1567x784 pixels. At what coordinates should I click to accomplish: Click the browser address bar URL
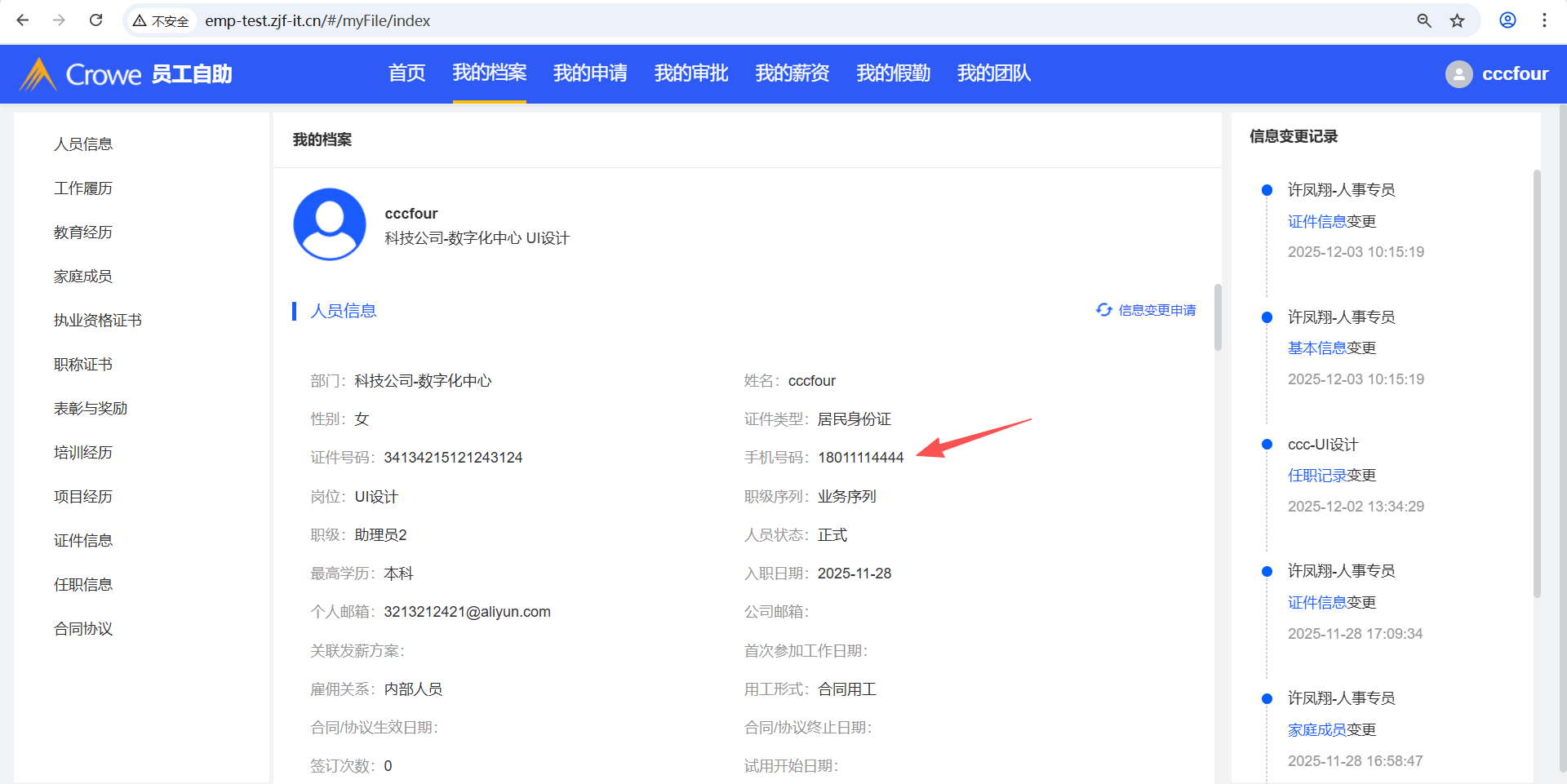[x=317, y=20]
